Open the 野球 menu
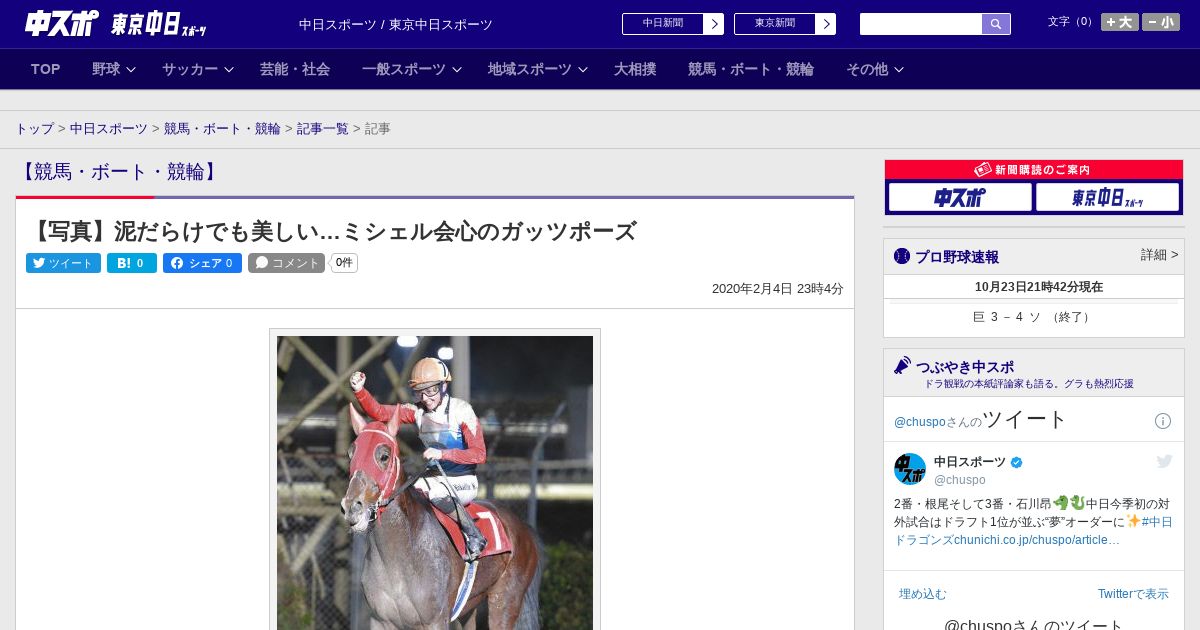 (106, 69)
